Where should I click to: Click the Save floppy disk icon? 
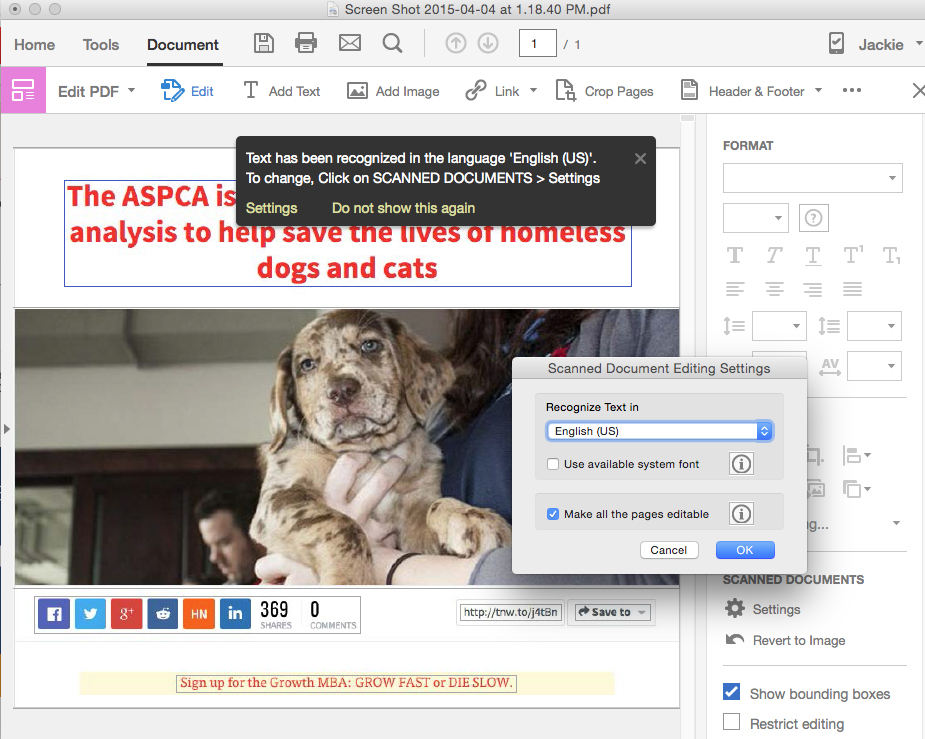pos(264,44)
